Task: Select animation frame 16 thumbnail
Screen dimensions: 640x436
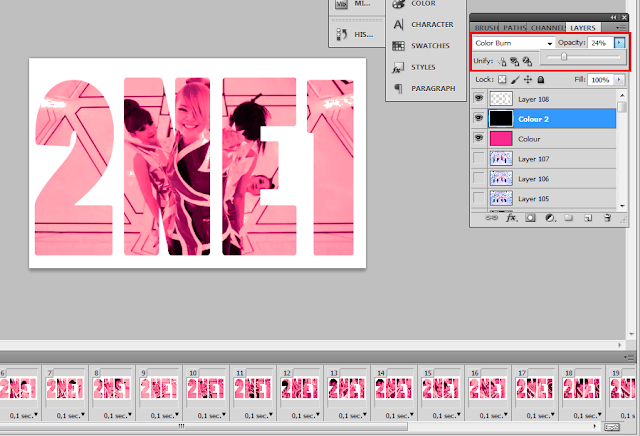Action: [x=487, y=388]
